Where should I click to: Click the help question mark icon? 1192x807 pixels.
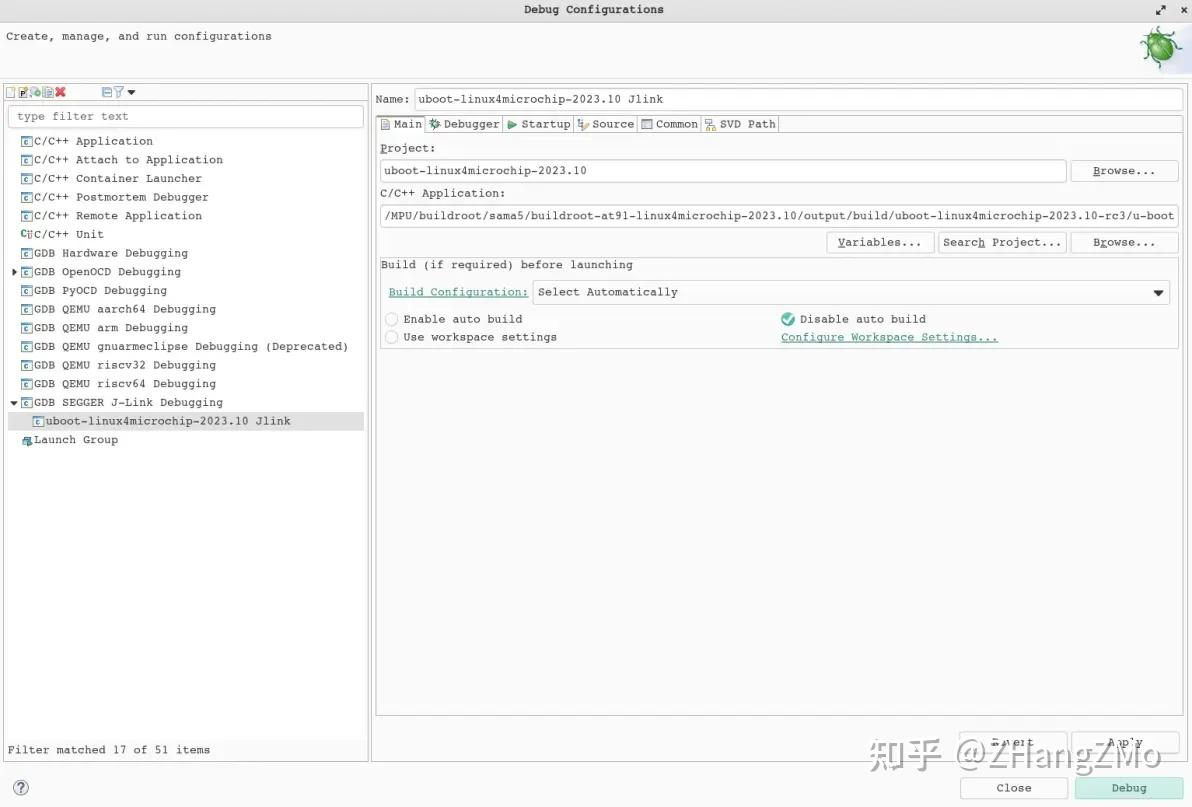[21, 787]
